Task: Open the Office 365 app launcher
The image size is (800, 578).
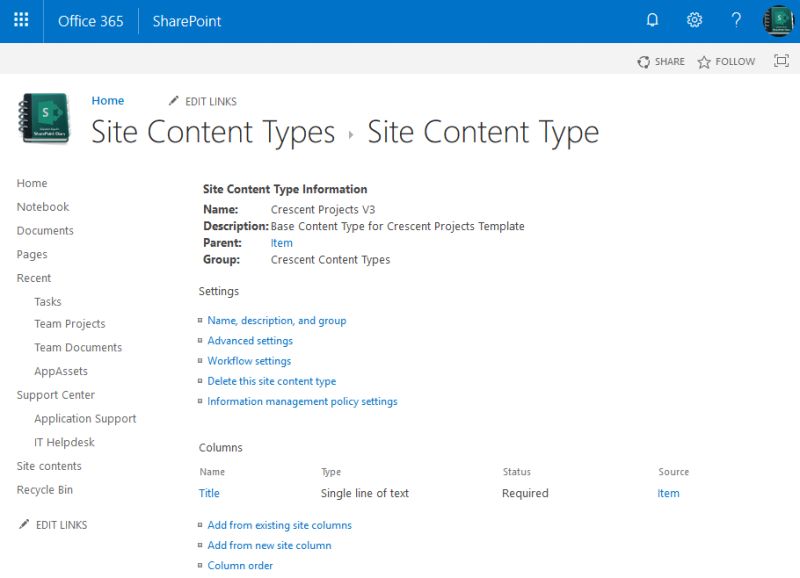Action: tap(21, 21)
